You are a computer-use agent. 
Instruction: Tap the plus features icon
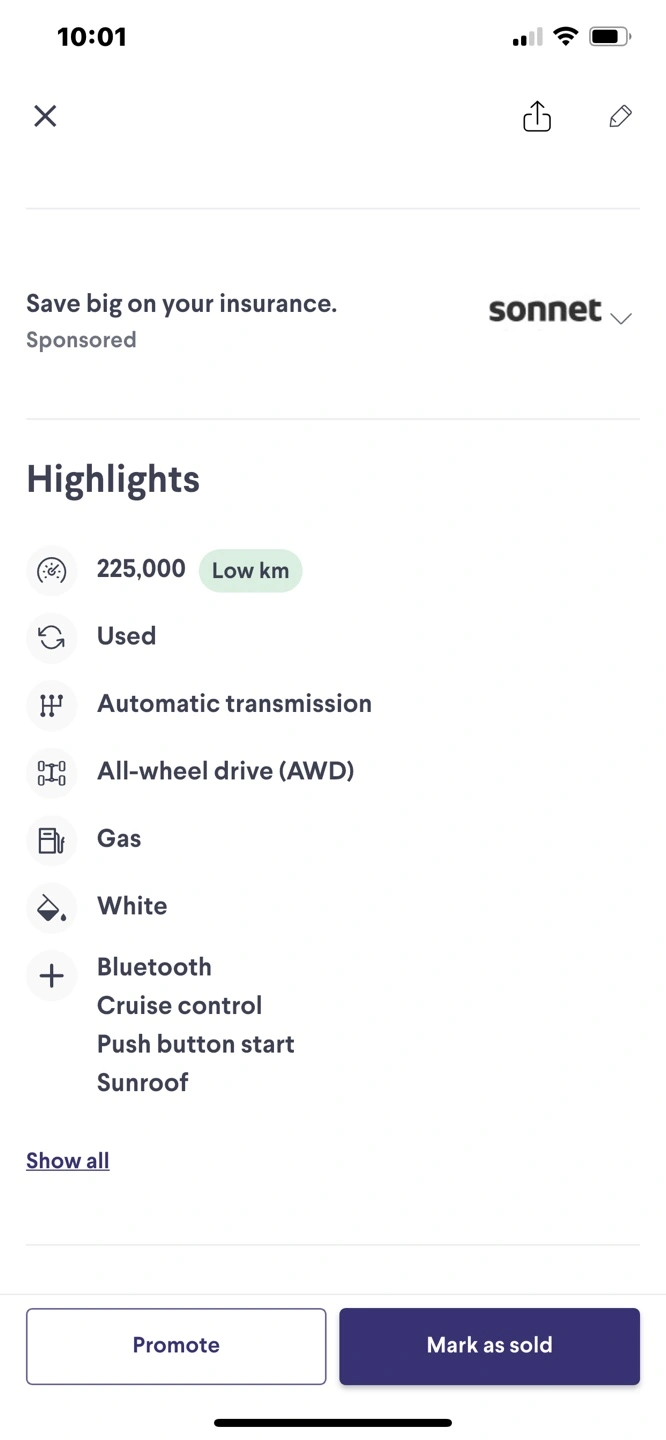tap(51, 976)
